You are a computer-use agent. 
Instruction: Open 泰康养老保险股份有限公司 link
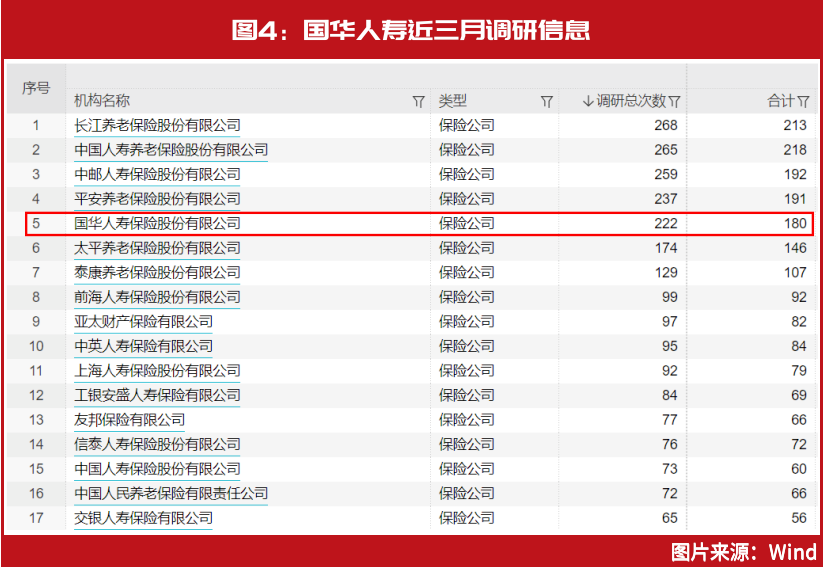157,273
